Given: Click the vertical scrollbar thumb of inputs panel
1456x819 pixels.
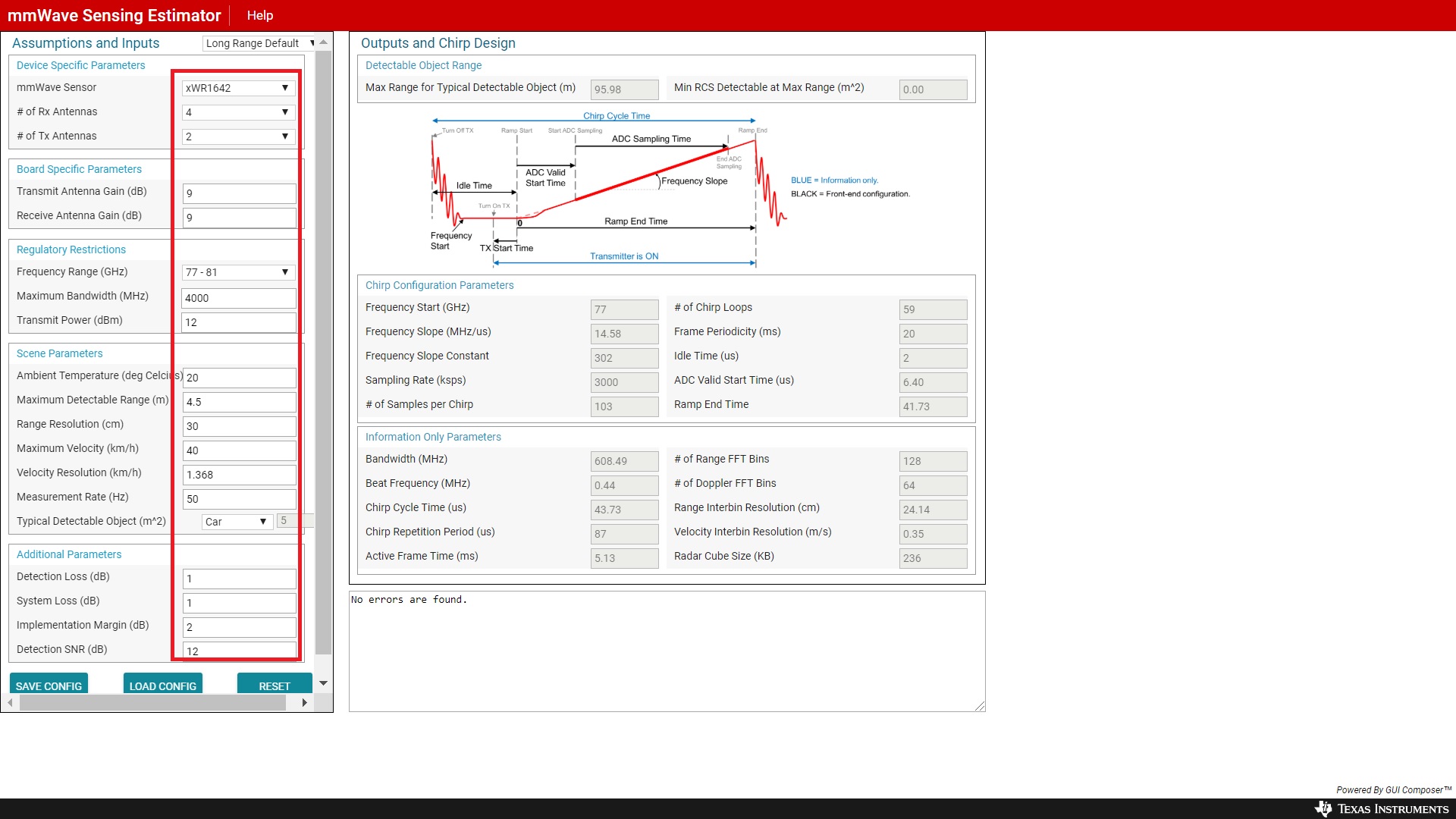Looking at the screenshot, I should coord(323,349).
